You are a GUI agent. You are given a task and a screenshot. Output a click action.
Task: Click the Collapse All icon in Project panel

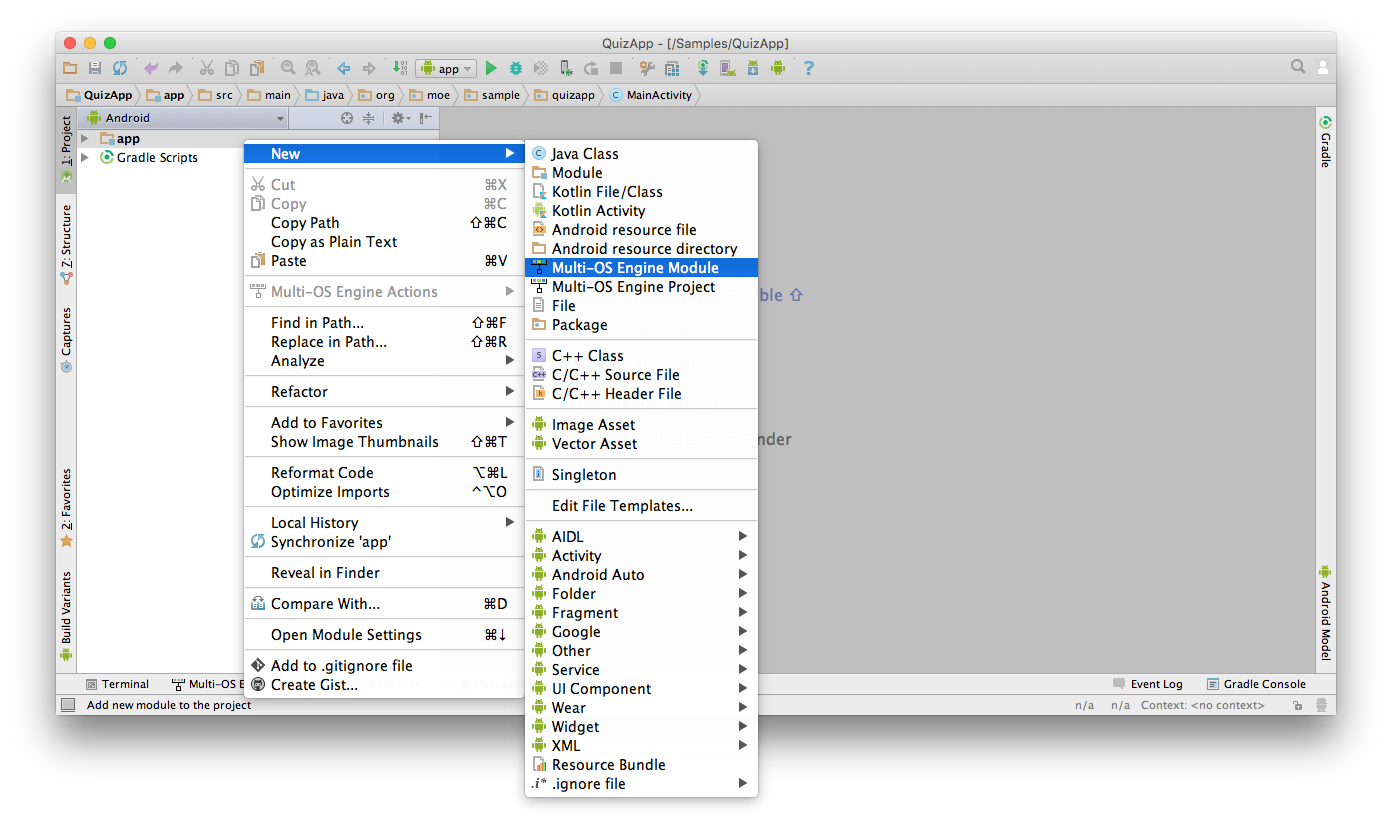pyautogui.click(x=368, y=118)
